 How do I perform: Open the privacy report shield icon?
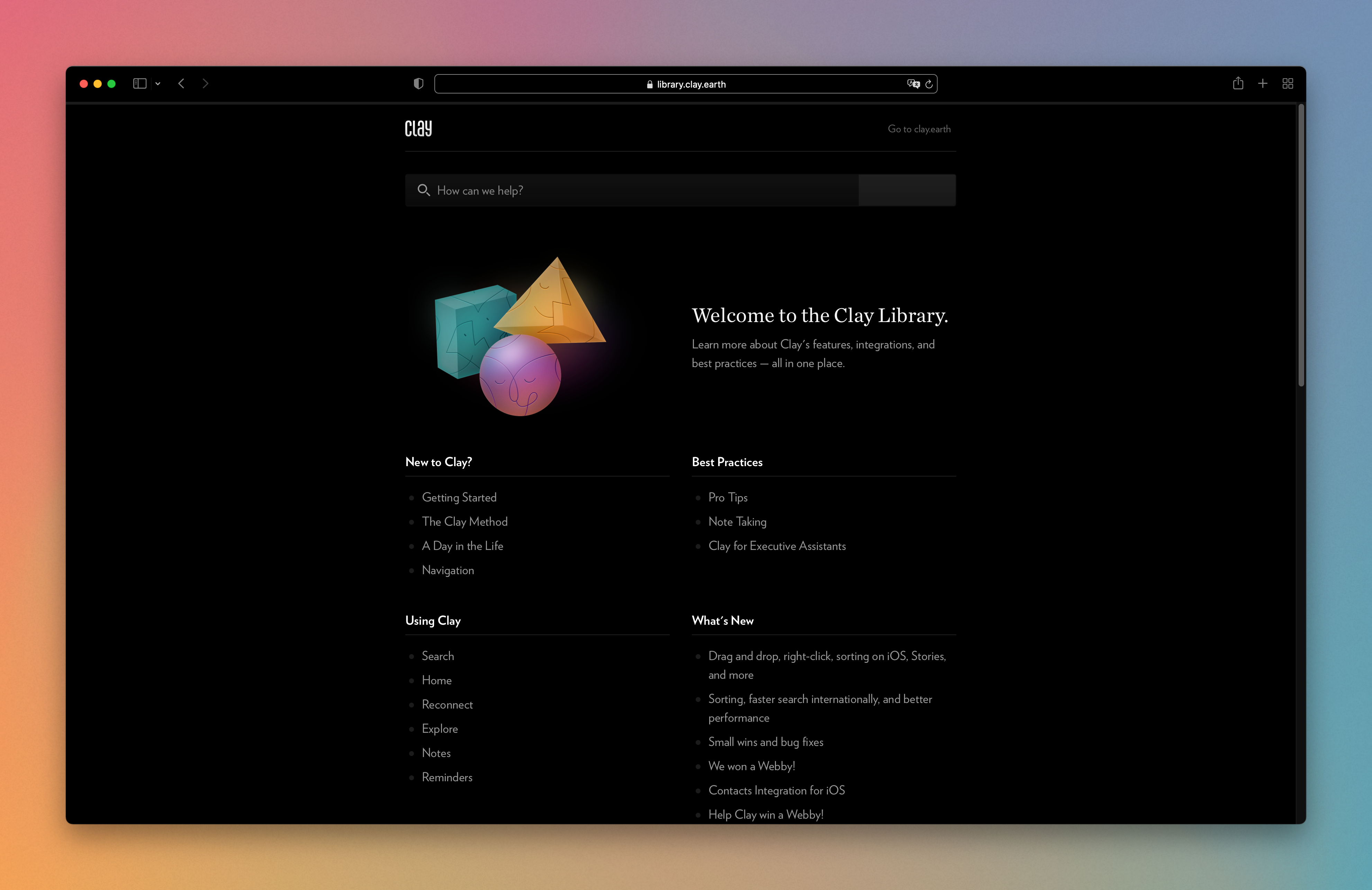click(418, 84)
